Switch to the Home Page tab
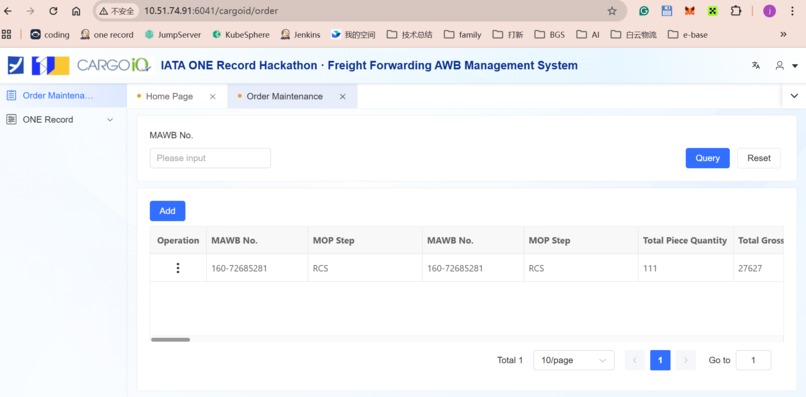Viewport: 806px width, 397px height. pos(169,96)
